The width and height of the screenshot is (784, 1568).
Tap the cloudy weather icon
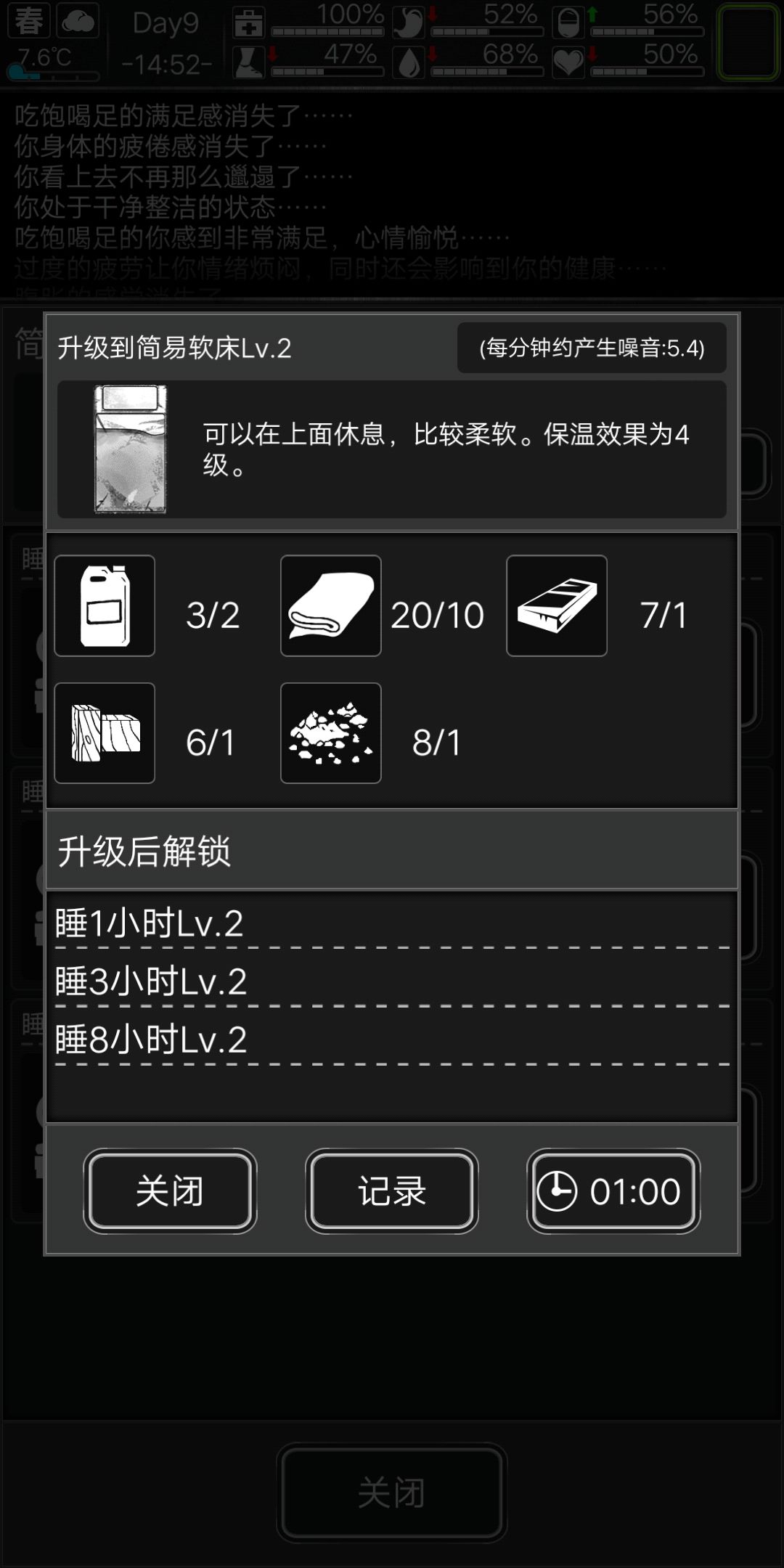tap(78, 22)
